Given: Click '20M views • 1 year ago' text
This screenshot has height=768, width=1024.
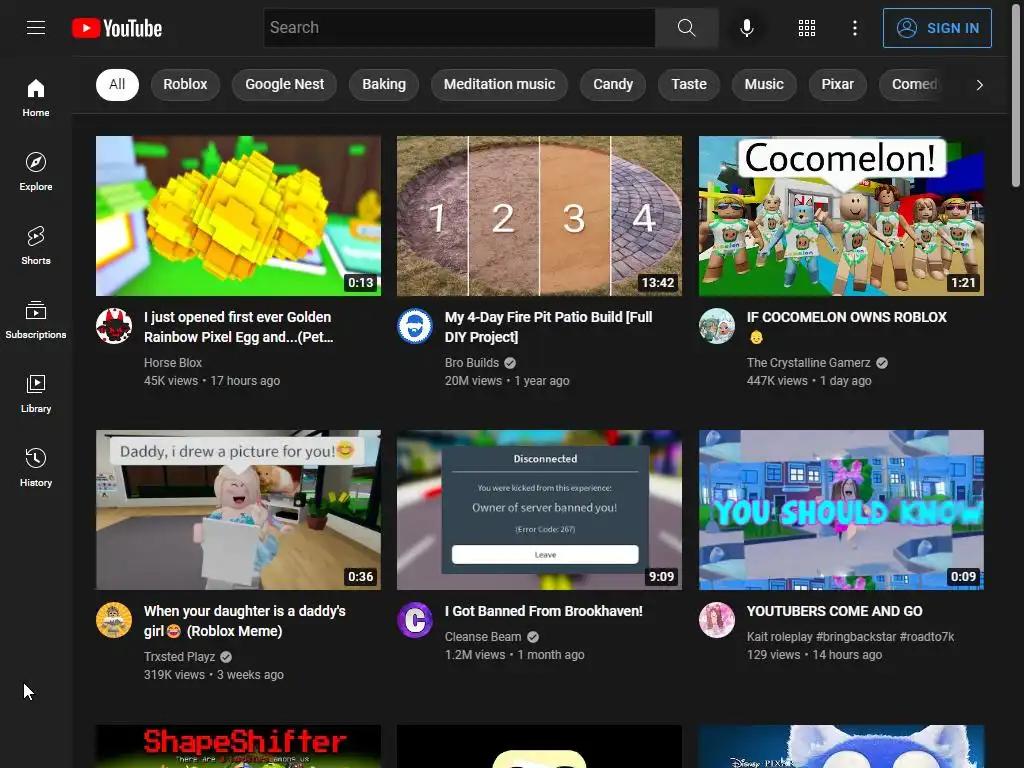Looking at the screenshot, I should (x=507, y=381).
